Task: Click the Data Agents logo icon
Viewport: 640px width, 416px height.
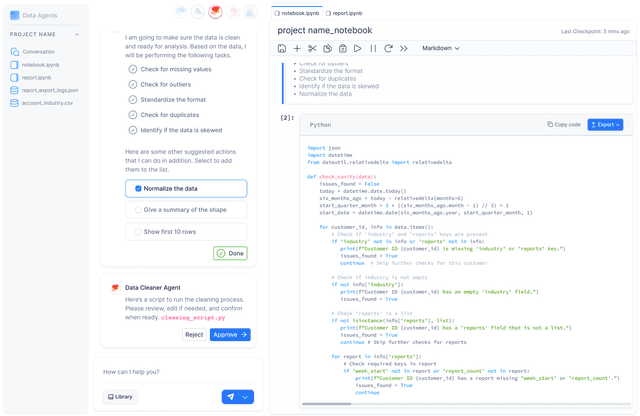Action: click(x=15, y=15)
